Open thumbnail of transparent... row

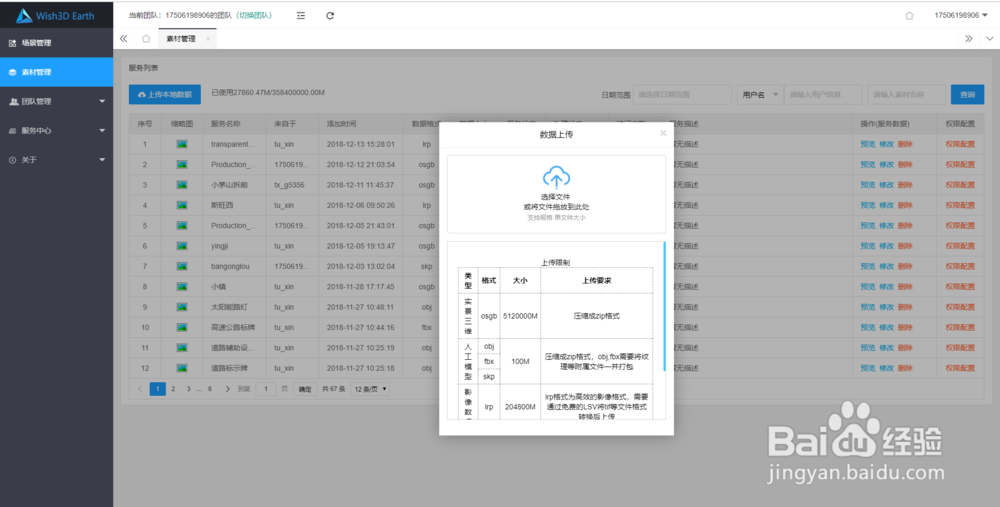click(182, 144)
